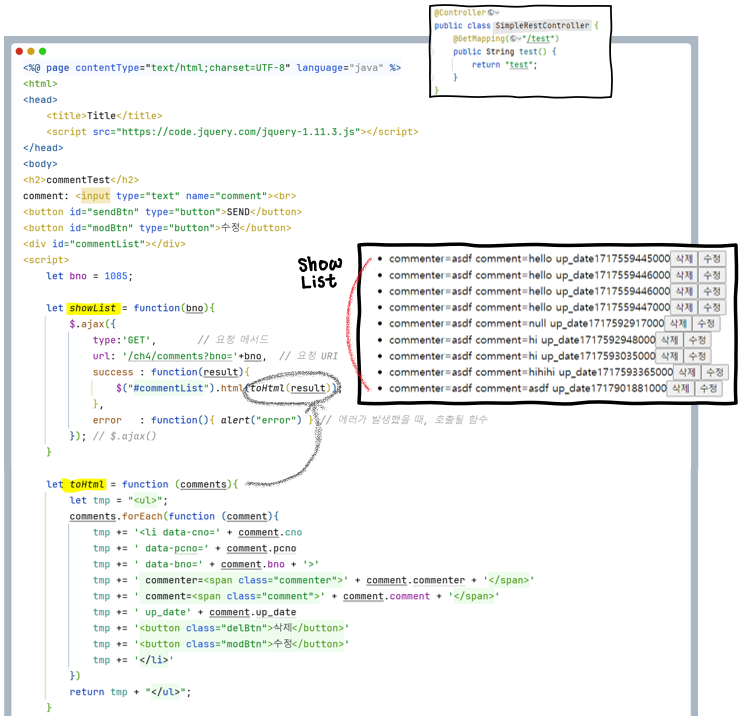
Task: Click the 'id="sendBtn"' button line
Action: tap(162, 212)
